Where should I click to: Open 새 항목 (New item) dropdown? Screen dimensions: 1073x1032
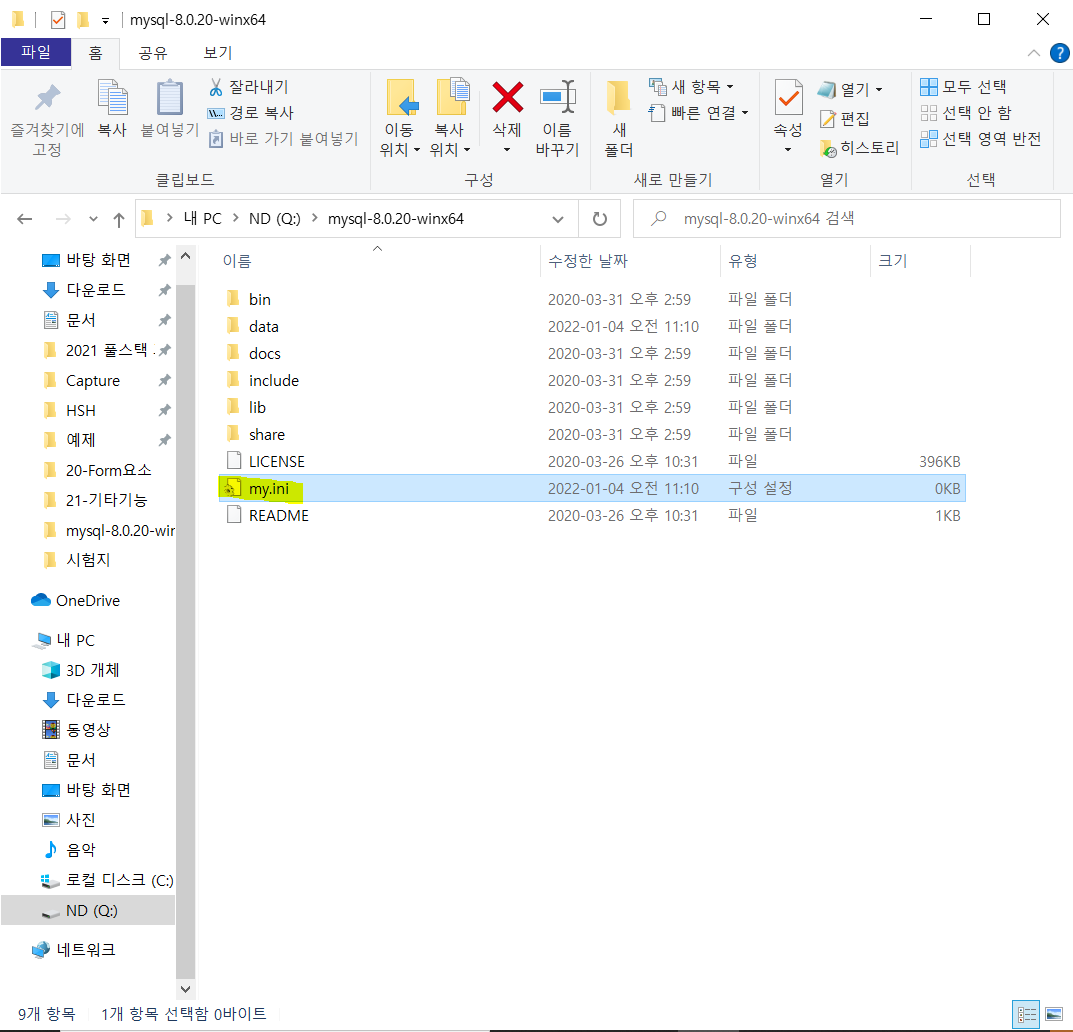[x=691, y=87]
